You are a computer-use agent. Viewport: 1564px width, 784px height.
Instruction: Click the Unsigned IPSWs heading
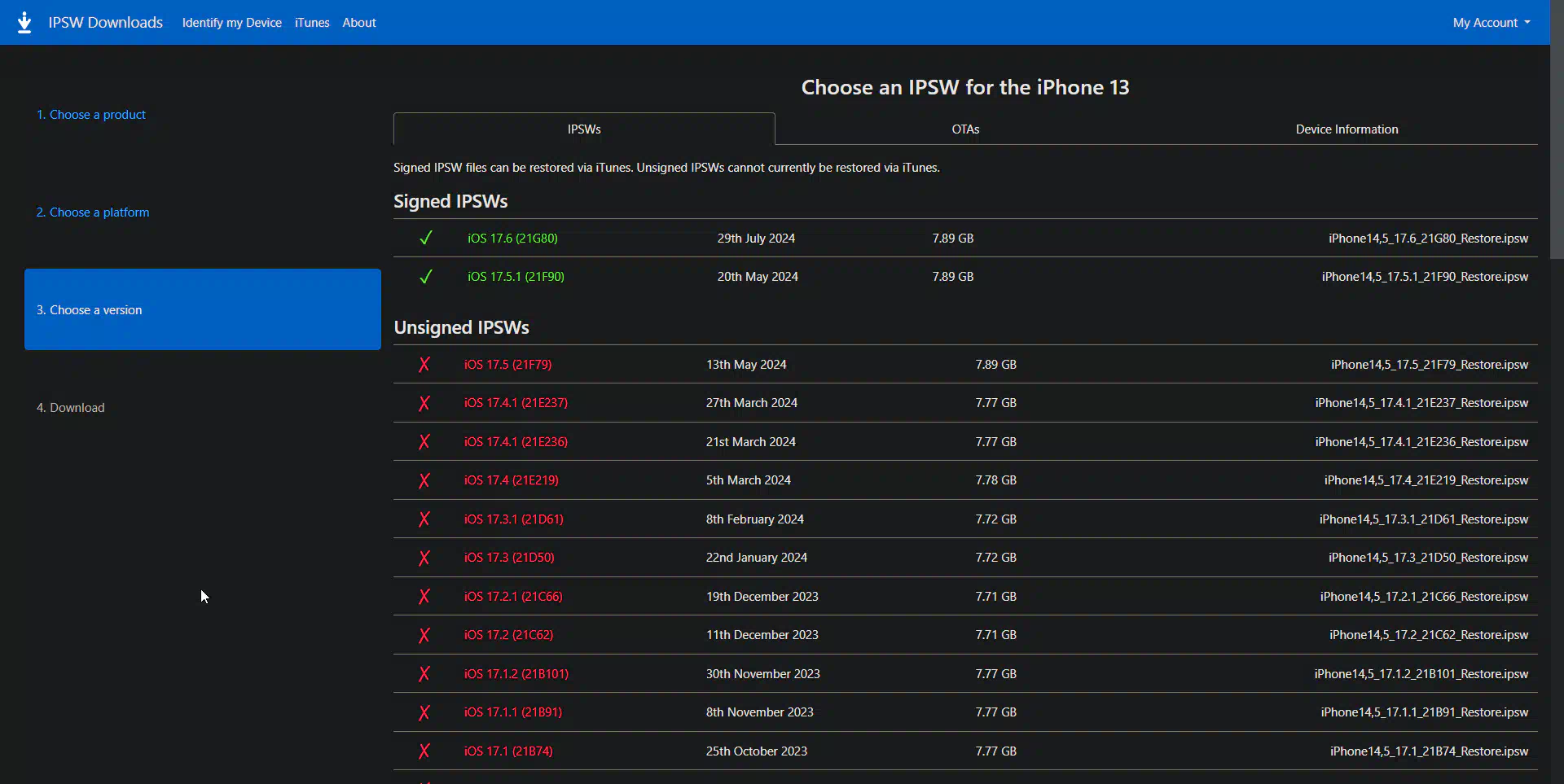click(x=462, y=327)
